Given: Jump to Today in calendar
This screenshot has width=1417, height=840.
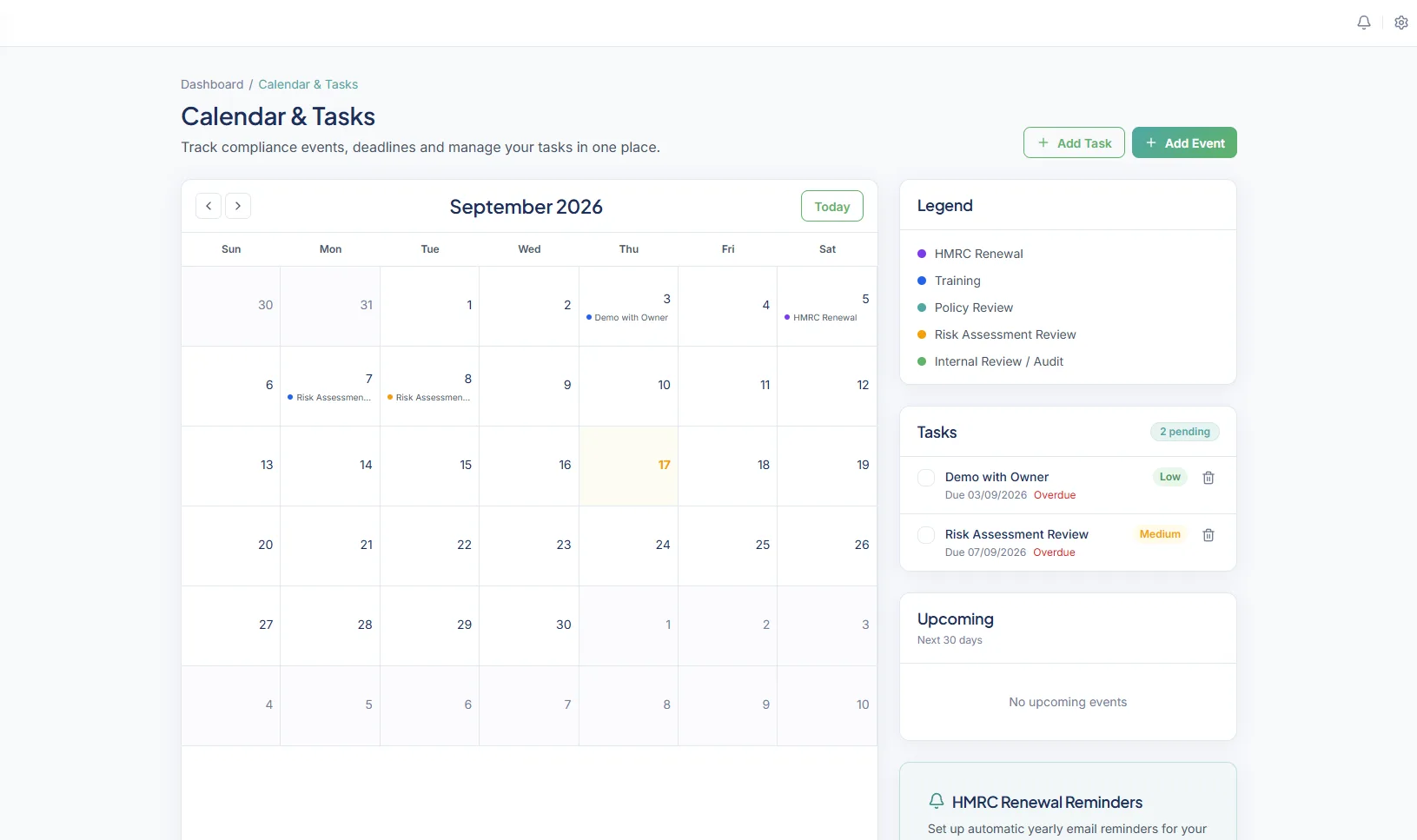Looking at the screenshot, I should 832,206.
